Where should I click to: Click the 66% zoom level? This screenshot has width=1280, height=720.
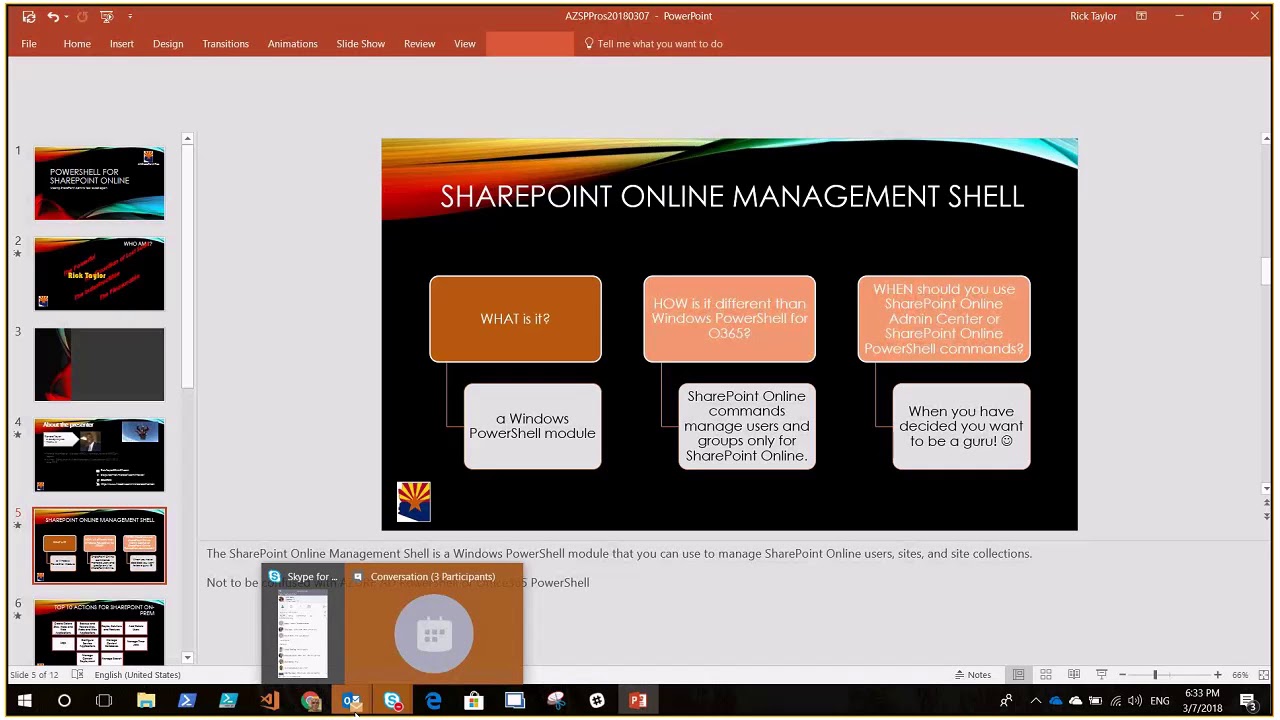pyautogui.click(x=1240, y=675)
